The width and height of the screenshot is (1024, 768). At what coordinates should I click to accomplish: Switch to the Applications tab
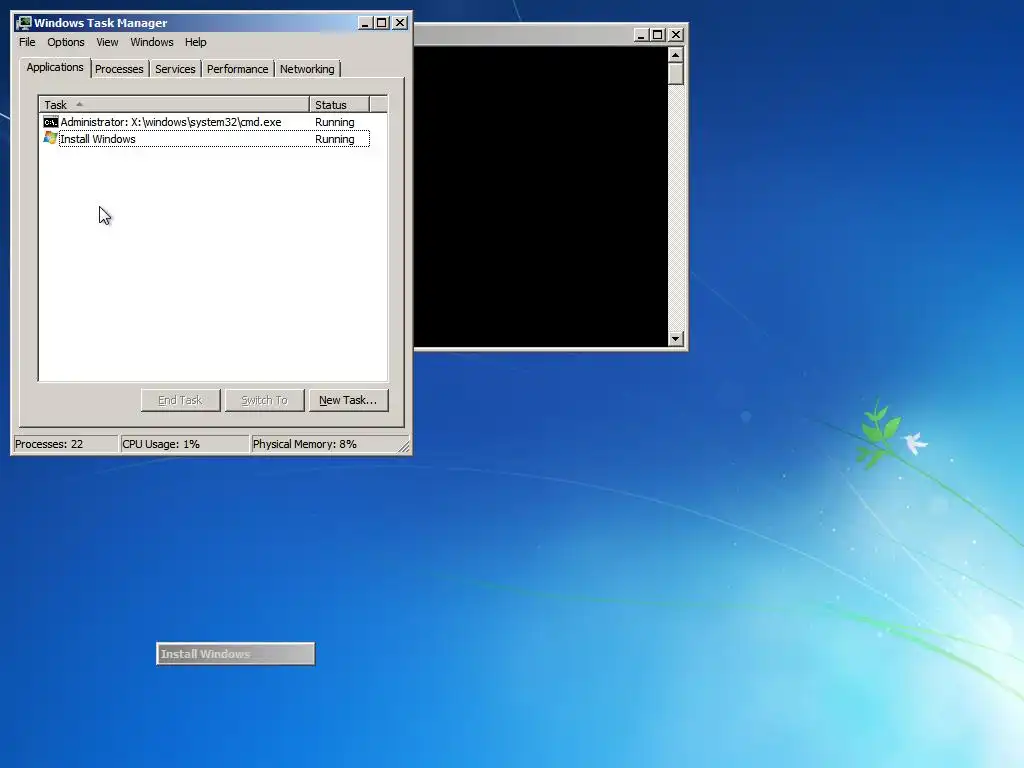pos(55,67)
